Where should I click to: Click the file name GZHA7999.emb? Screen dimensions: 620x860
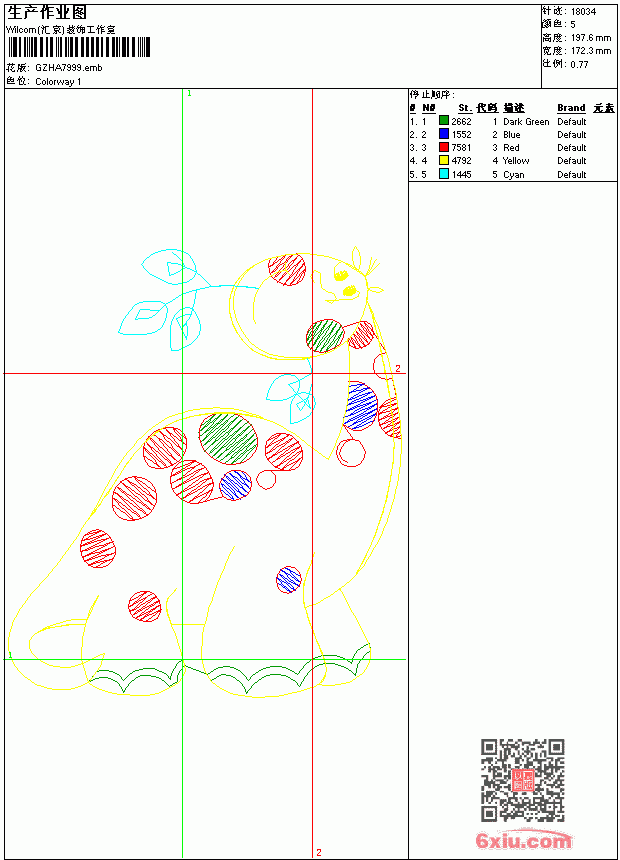(69, 68)
